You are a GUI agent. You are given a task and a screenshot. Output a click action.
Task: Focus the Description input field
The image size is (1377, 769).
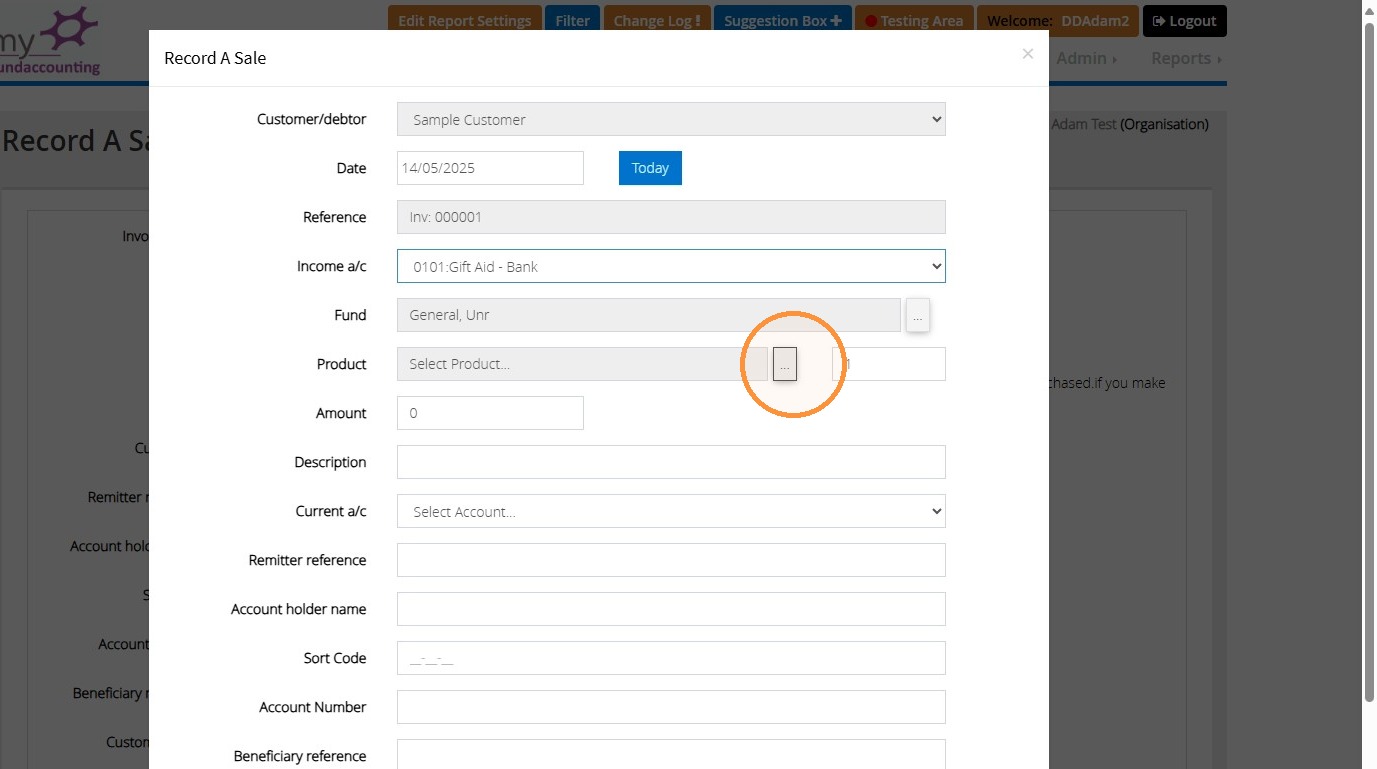pyautogui.click(x=671, y=462)
